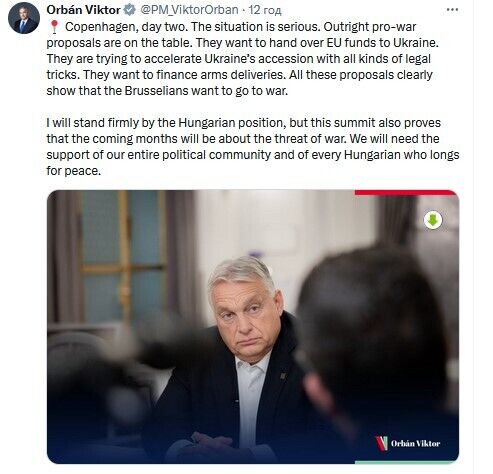This screenshot has height=474, width=493.
Task: Click the blurred foreground head in the photo
Action: point(373,333)
